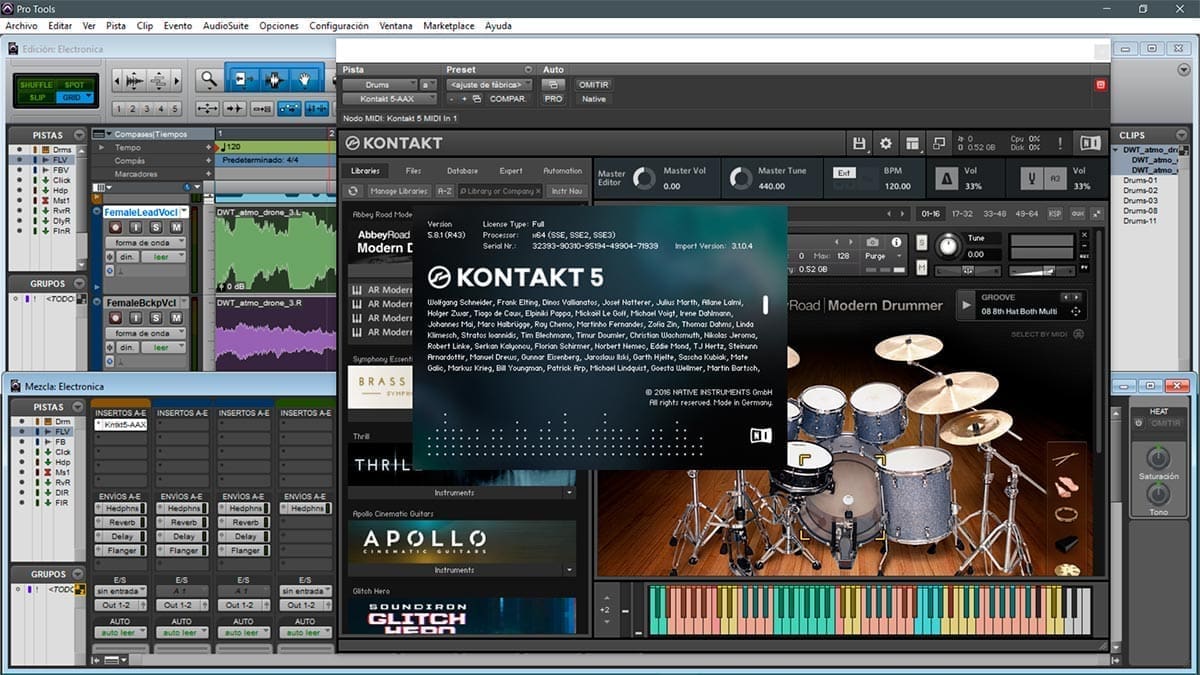Open the Kontakt 5-AAX insert selector dropdown
This screenshot has height=675, width=1200.
pyautogui.click(x=389, y=99)
